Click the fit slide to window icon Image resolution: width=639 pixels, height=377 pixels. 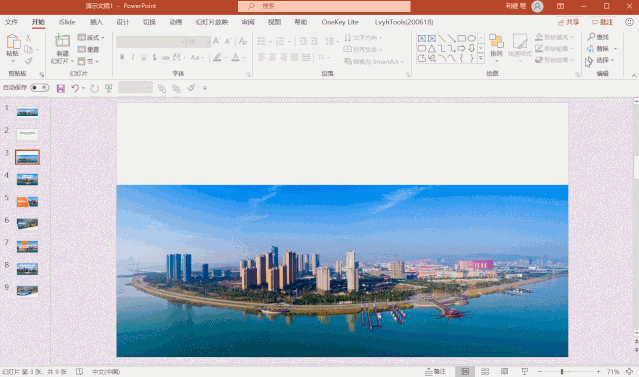[x=630, y=371]
